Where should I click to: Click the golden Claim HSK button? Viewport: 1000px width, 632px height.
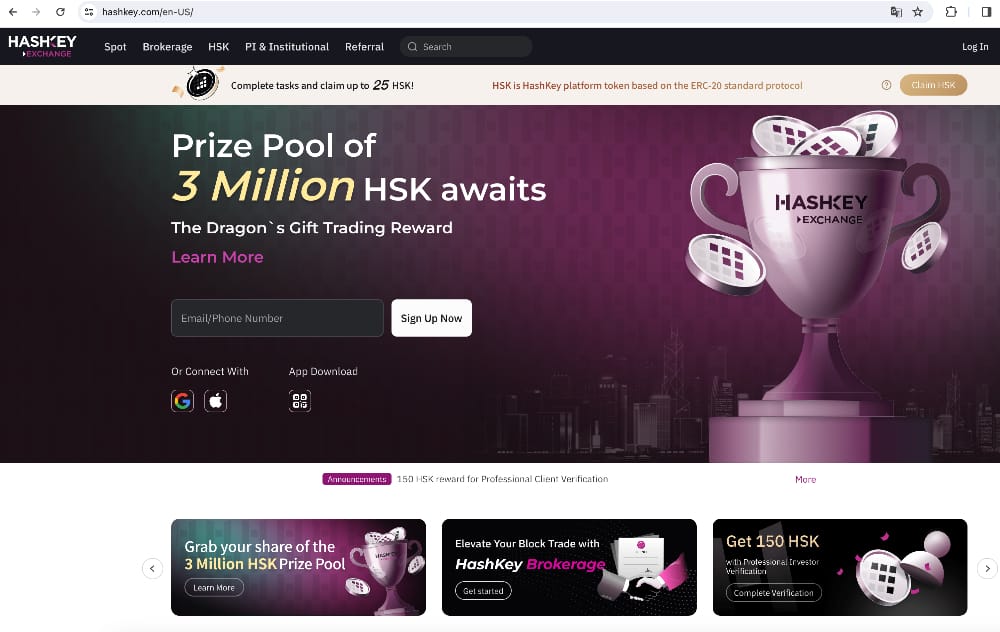click(933, 85)
